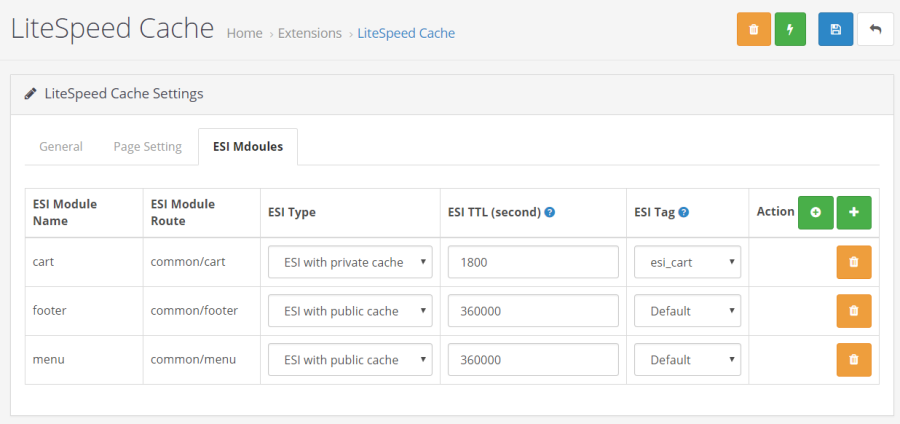900x424 pixels.
Task: Click the green circled-plus button in Action header
Action: (815, 212)
